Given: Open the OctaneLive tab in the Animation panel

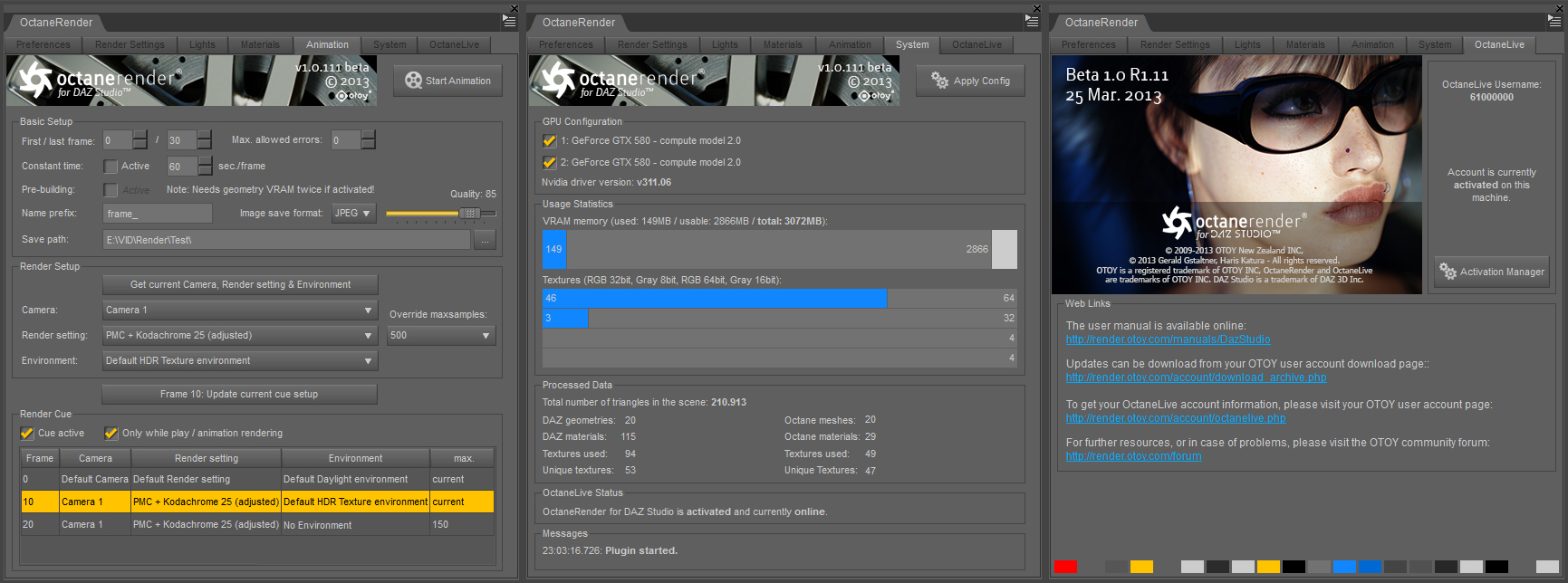Looking at the screenshot, I should coord(454,44).
